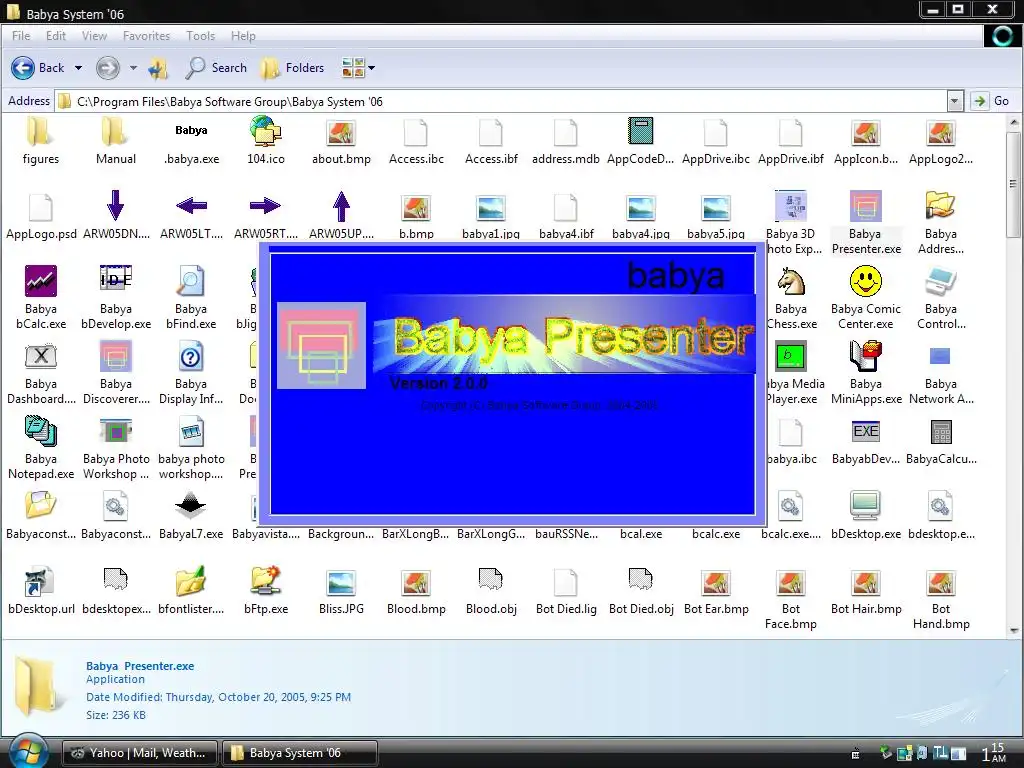Open the figures folder
The height and width of the screenshot is (768, 1024).
[x=40, y=133]
